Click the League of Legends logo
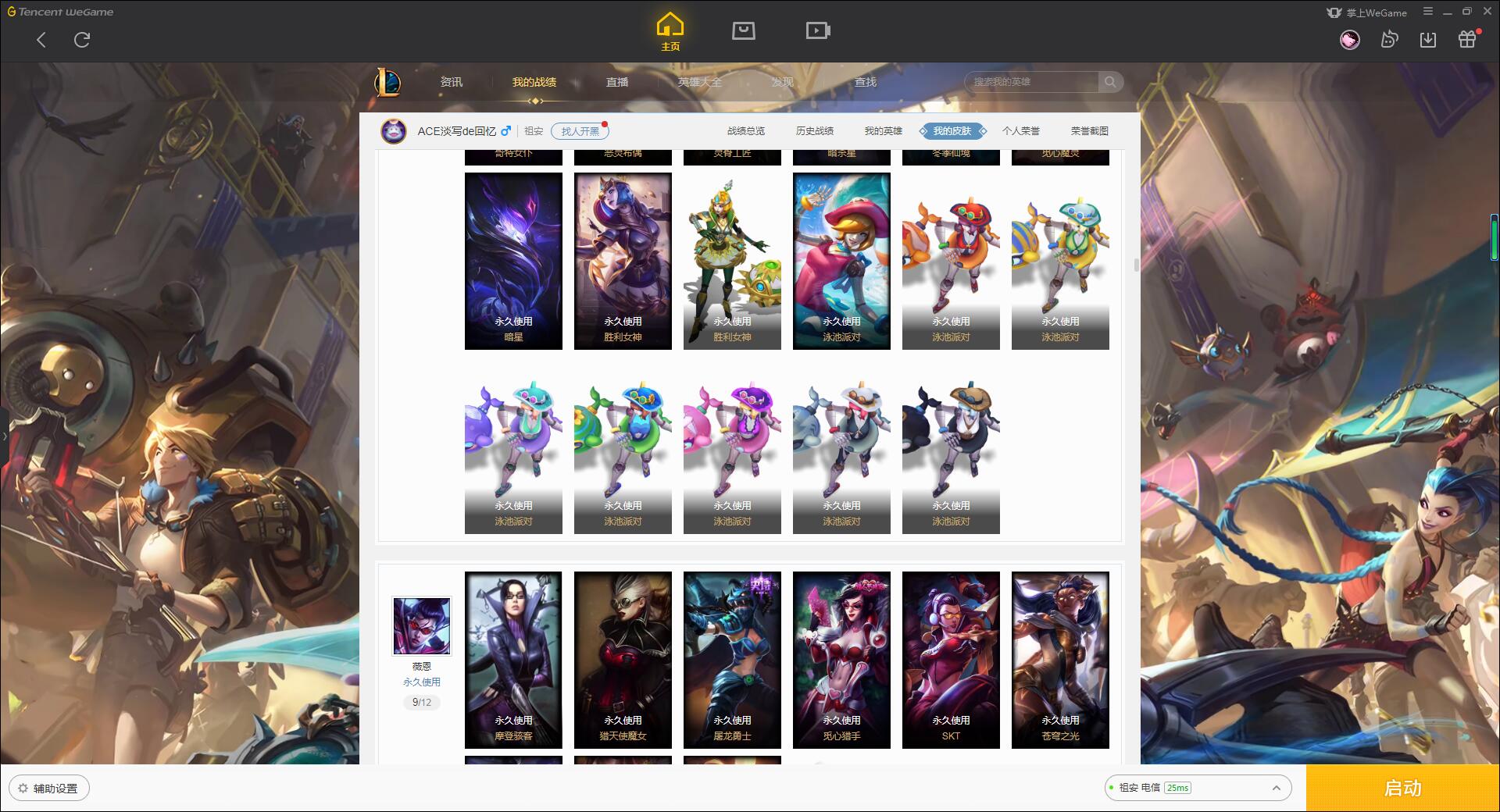 click(387, 82)
